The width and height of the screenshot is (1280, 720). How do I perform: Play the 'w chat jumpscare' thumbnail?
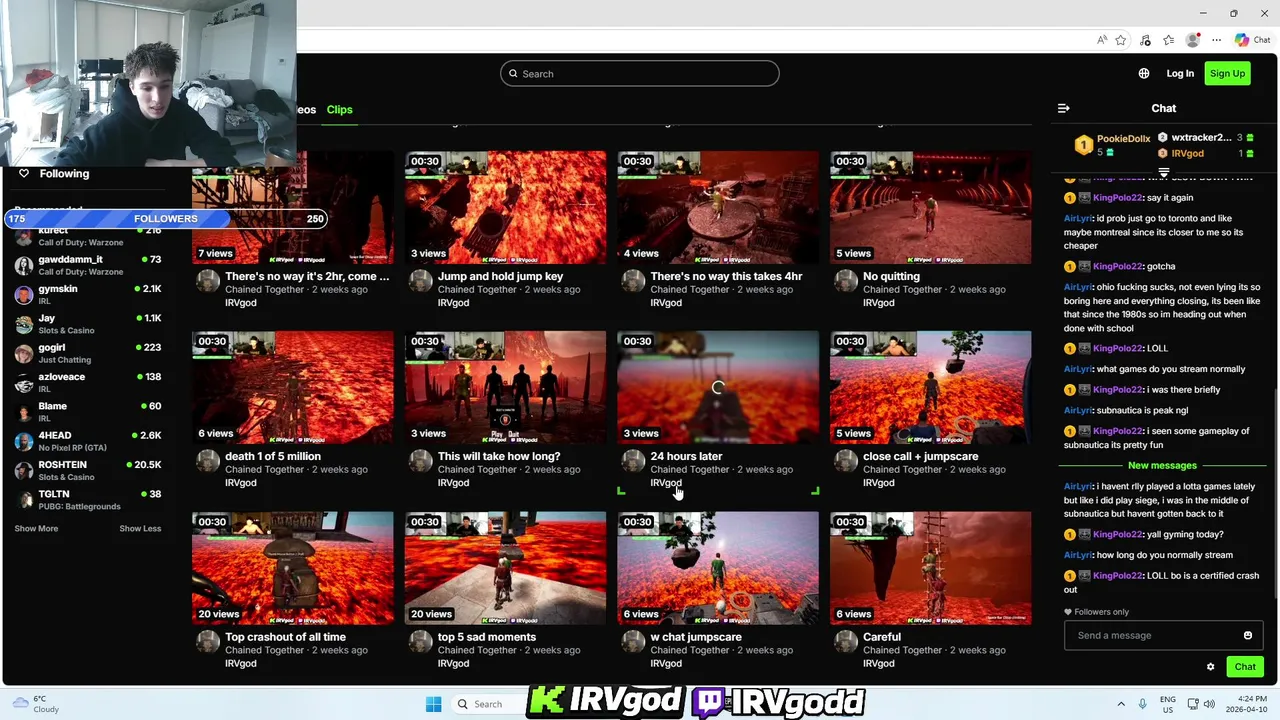point(718,568)
